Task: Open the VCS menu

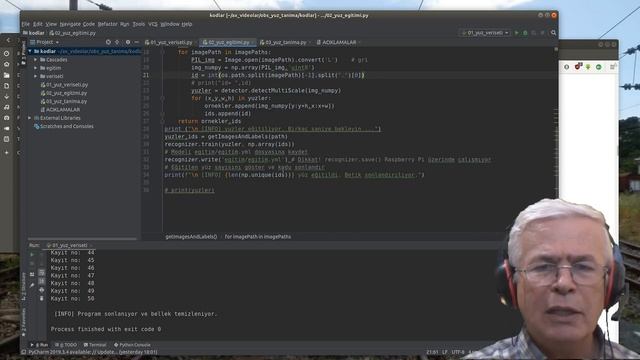Action: click(153, 24)
